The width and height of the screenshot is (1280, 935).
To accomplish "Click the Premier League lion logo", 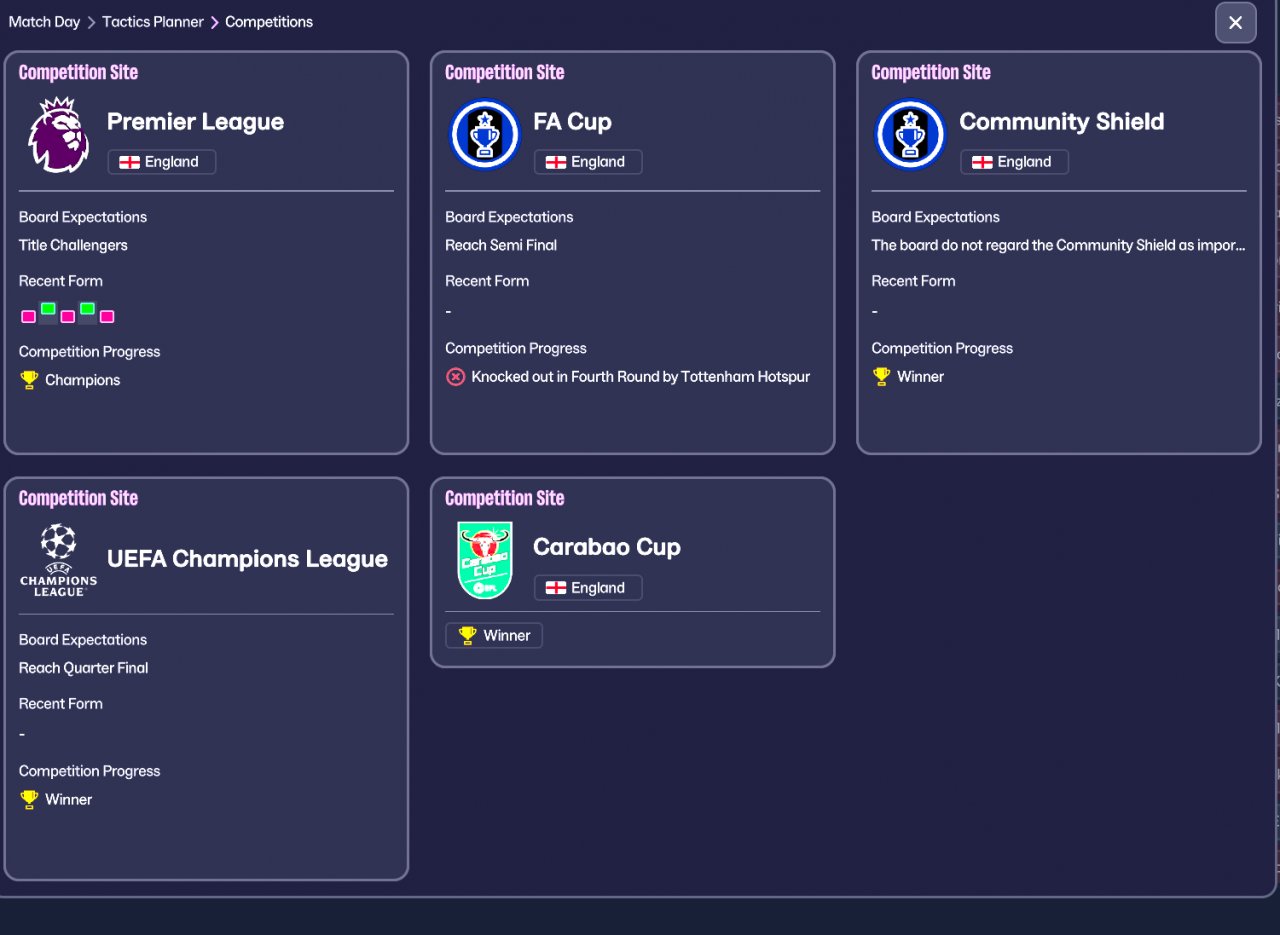I will click(58, 135).
